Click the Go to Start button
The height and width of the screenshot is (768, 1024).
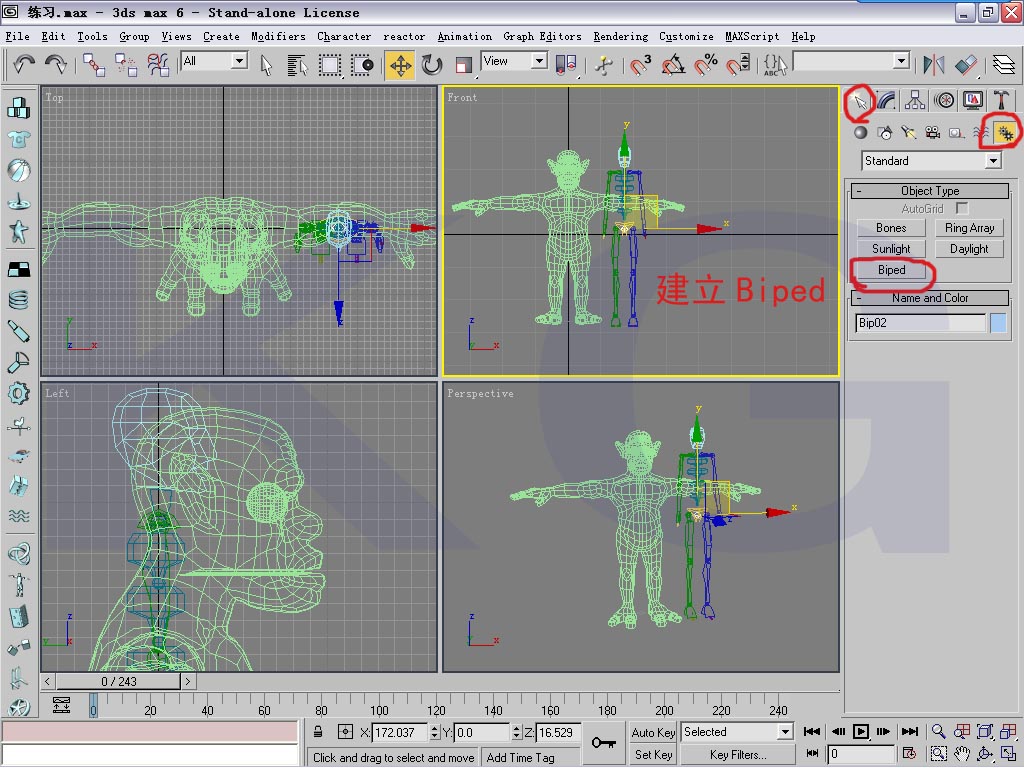(x=812, y=731)
